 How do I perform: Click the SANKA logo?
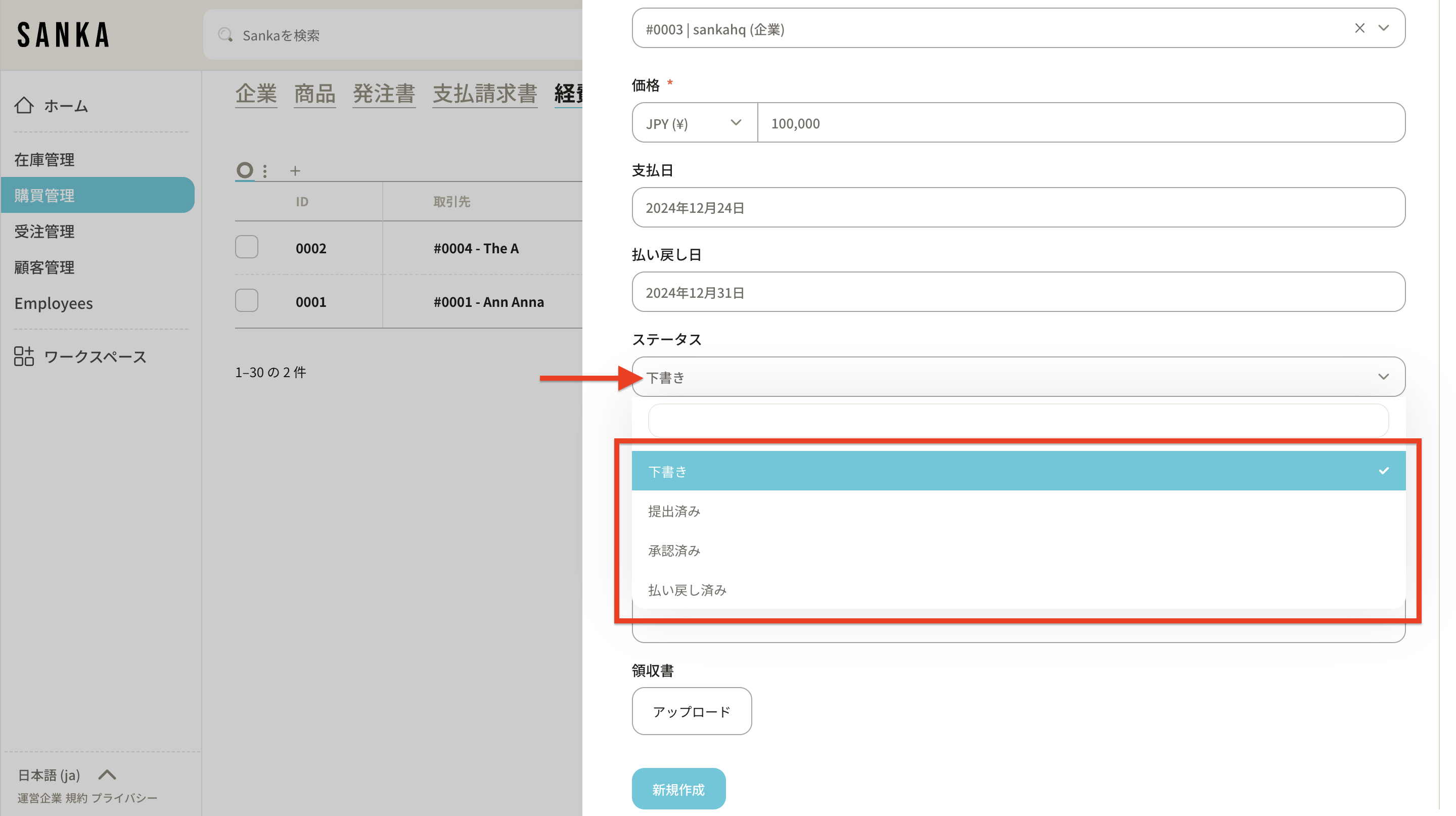coord(63,35)
